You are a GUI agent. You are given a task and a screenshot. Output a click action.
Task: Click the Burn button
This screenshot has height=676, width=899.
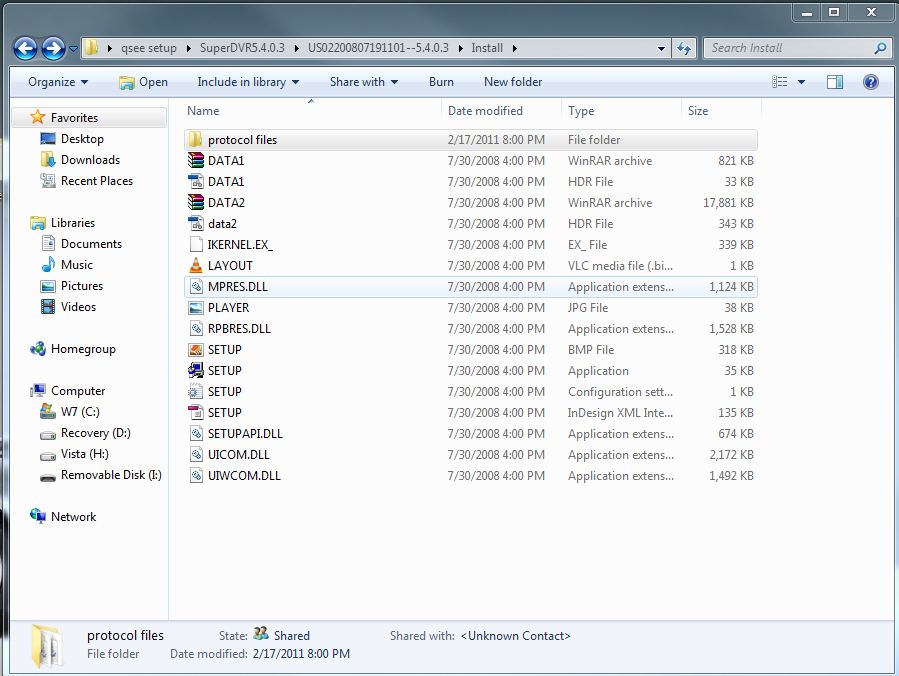coord(441,82)
